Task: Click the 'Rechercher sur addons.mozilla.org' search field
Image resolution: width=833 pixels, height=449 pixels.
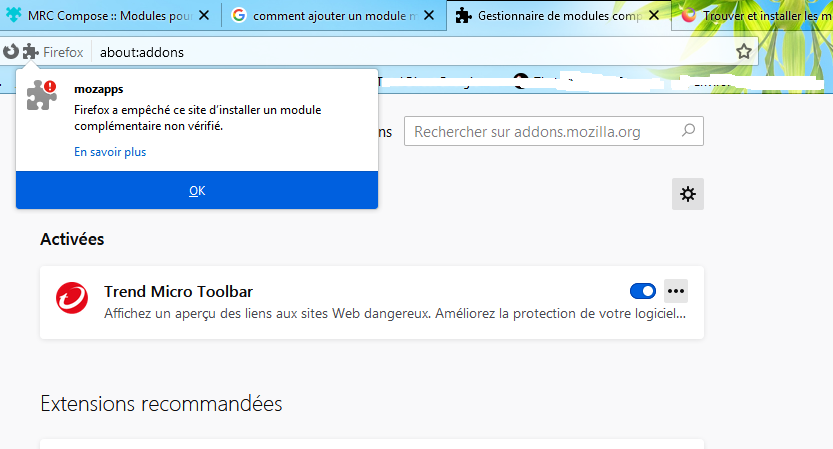Action: tap(554, 131)
